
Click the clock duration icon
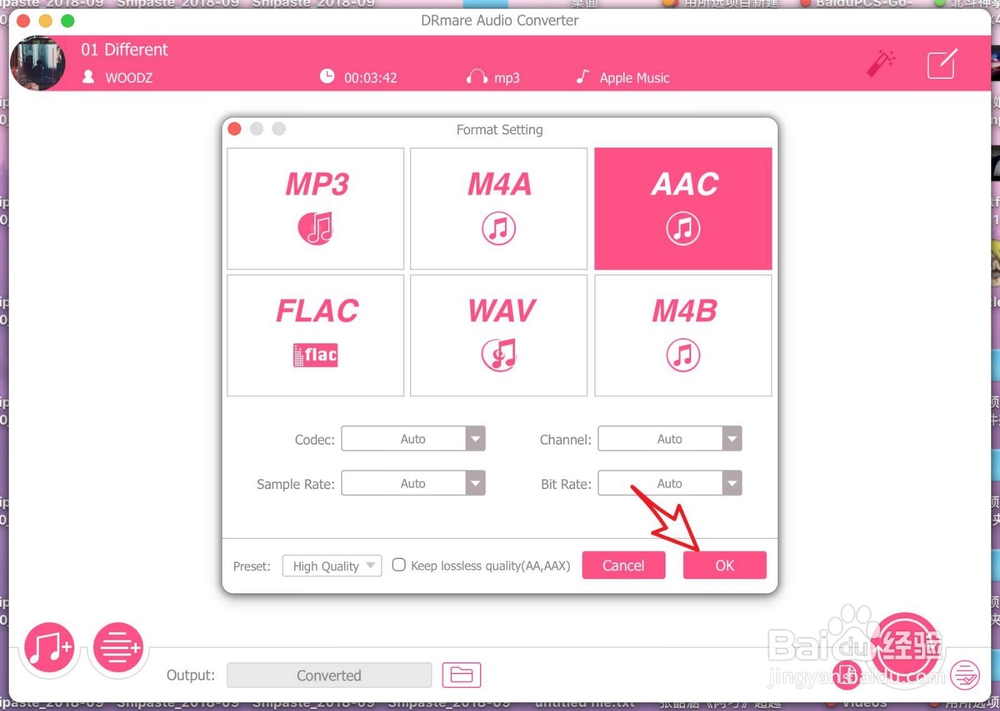coord(327,77)
